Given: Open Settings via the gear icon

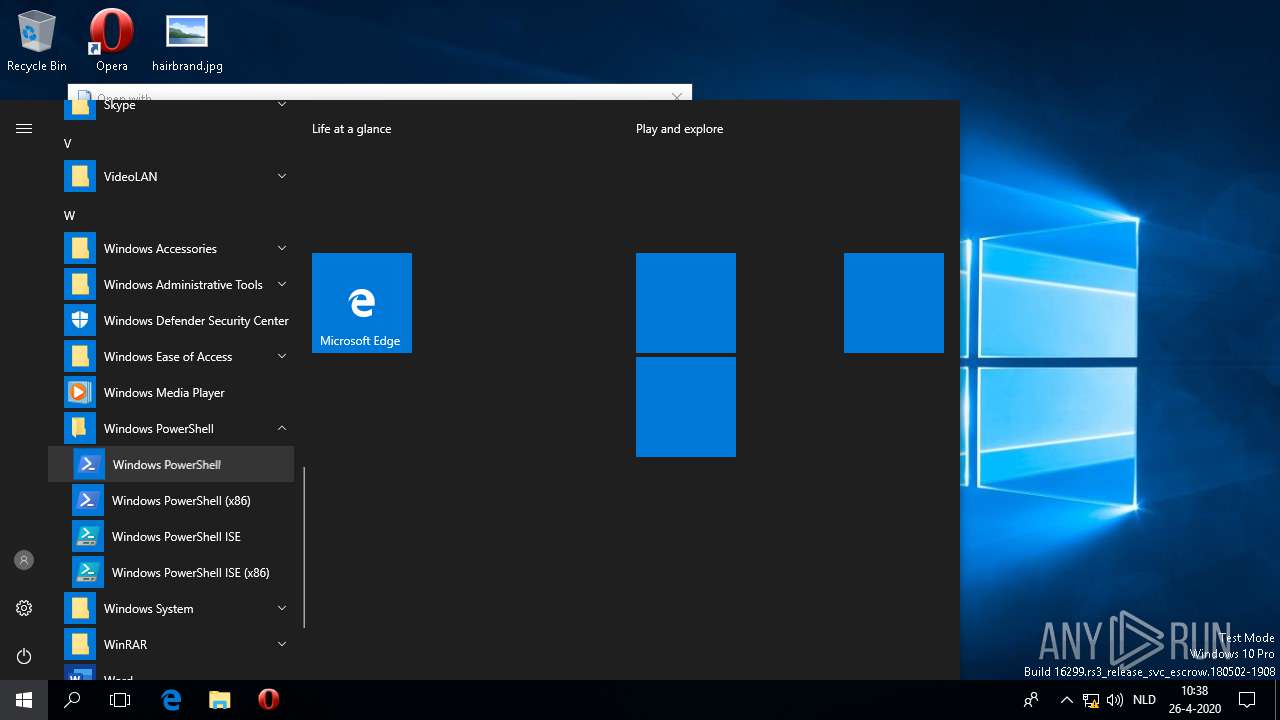Looking at the screenshot, I should pyautogui.click(x=24, y=608).
